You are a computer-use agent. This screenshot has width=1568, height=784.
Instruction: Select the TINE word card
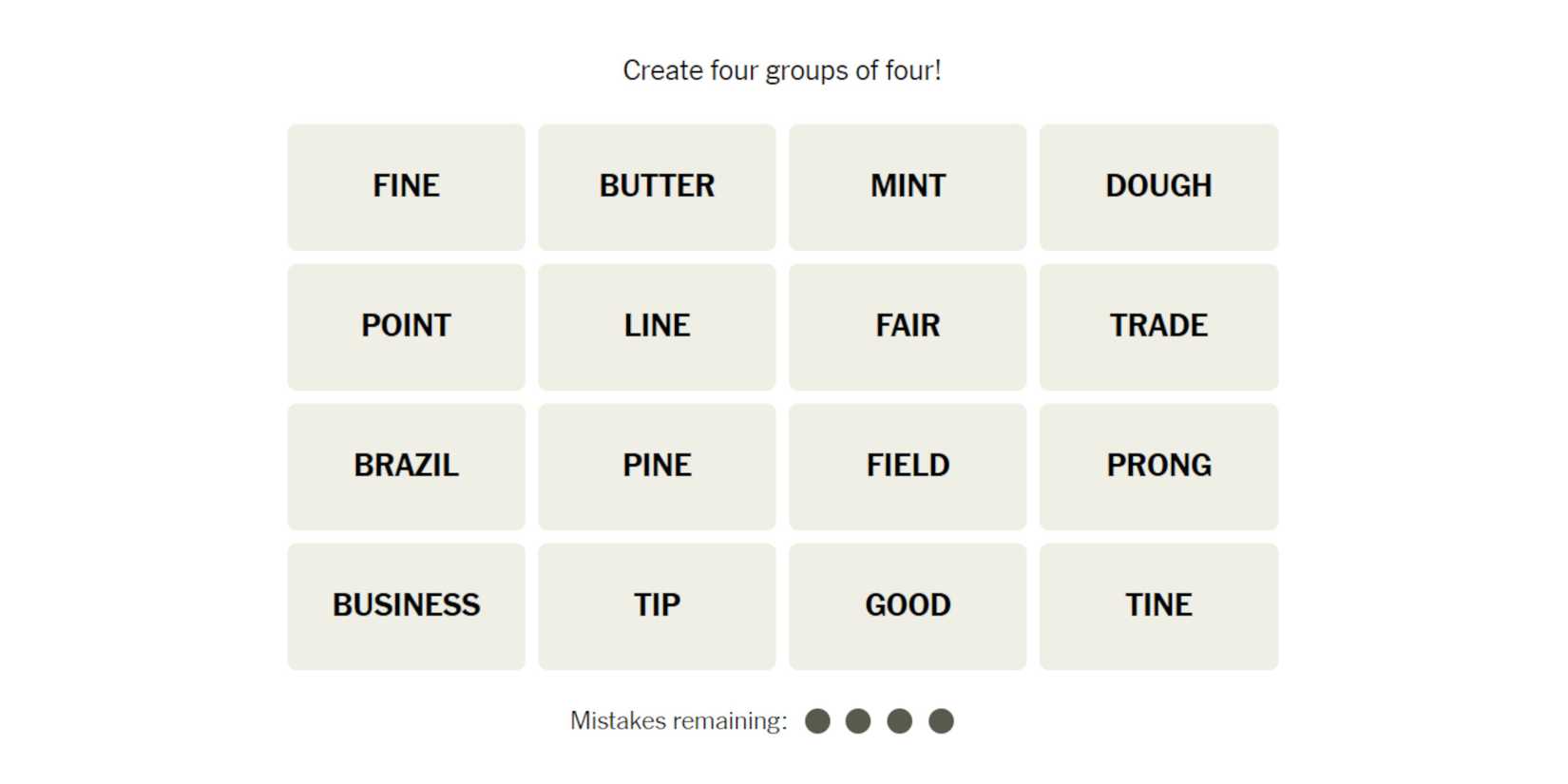tap(1158, 605)
